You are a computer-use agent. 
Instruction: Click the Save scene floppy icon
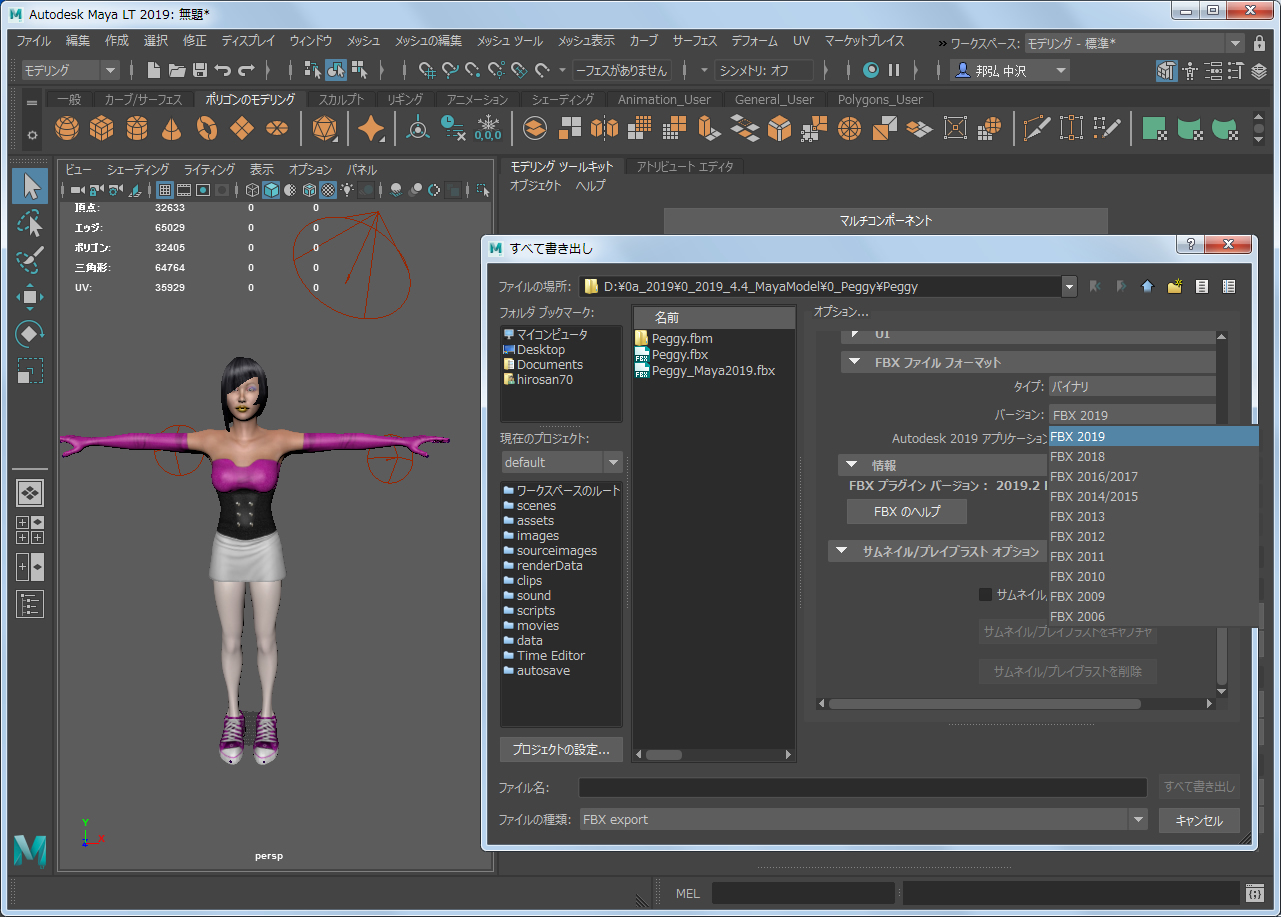200,70
